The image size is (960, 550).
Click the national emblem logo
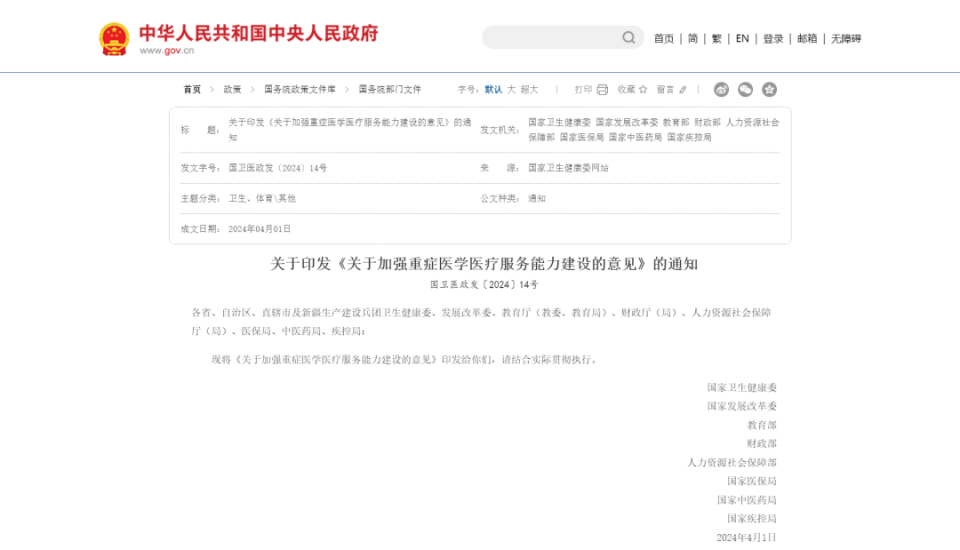pos(114,39)
